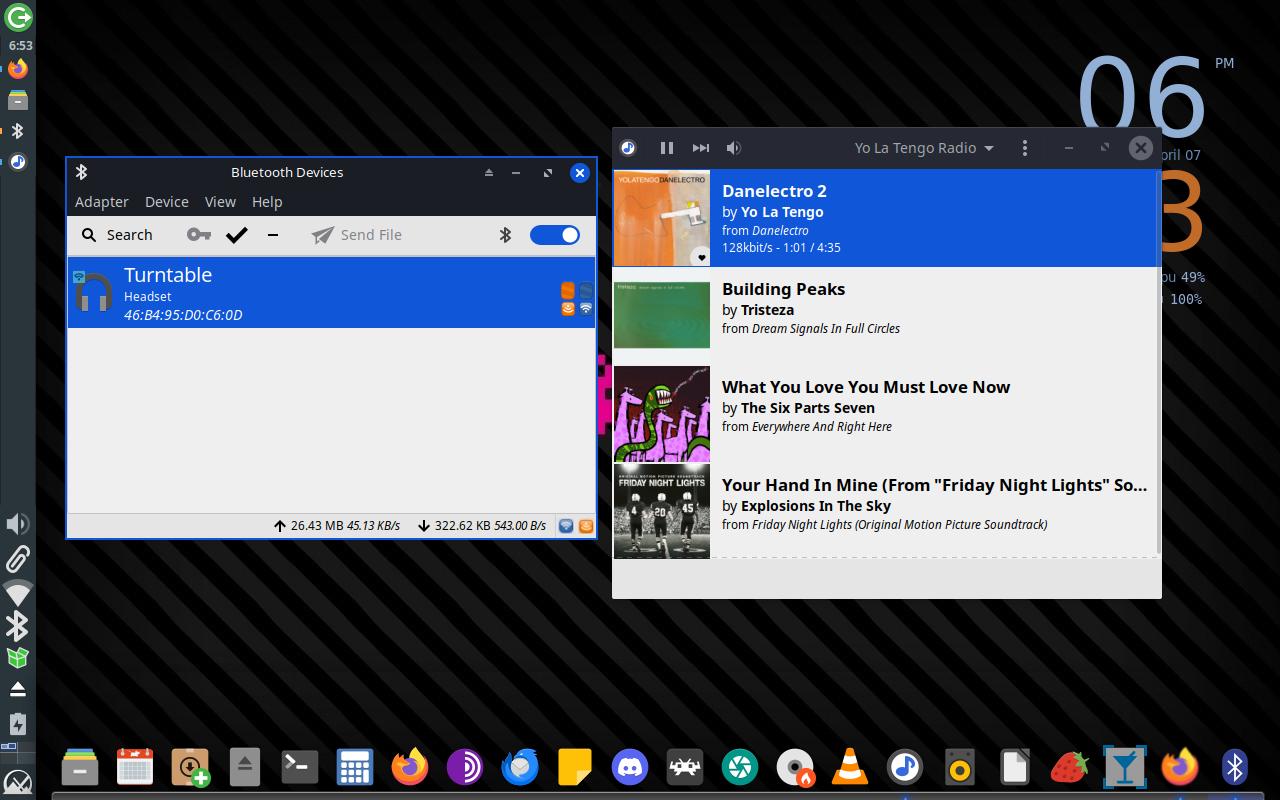Click the keep-above arrow in Bluetooth titlebar

coord(489,172)
